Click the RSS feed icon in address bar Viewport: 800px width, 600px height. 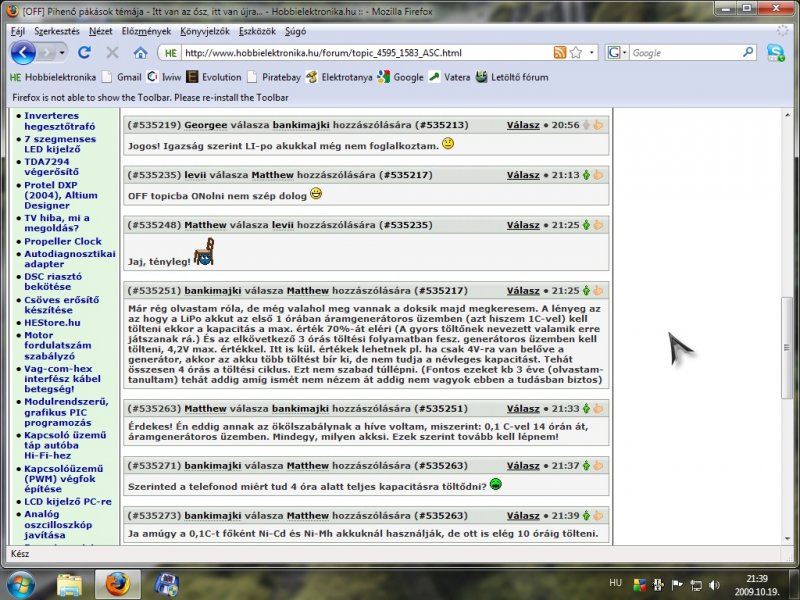[x=560, y=53]
